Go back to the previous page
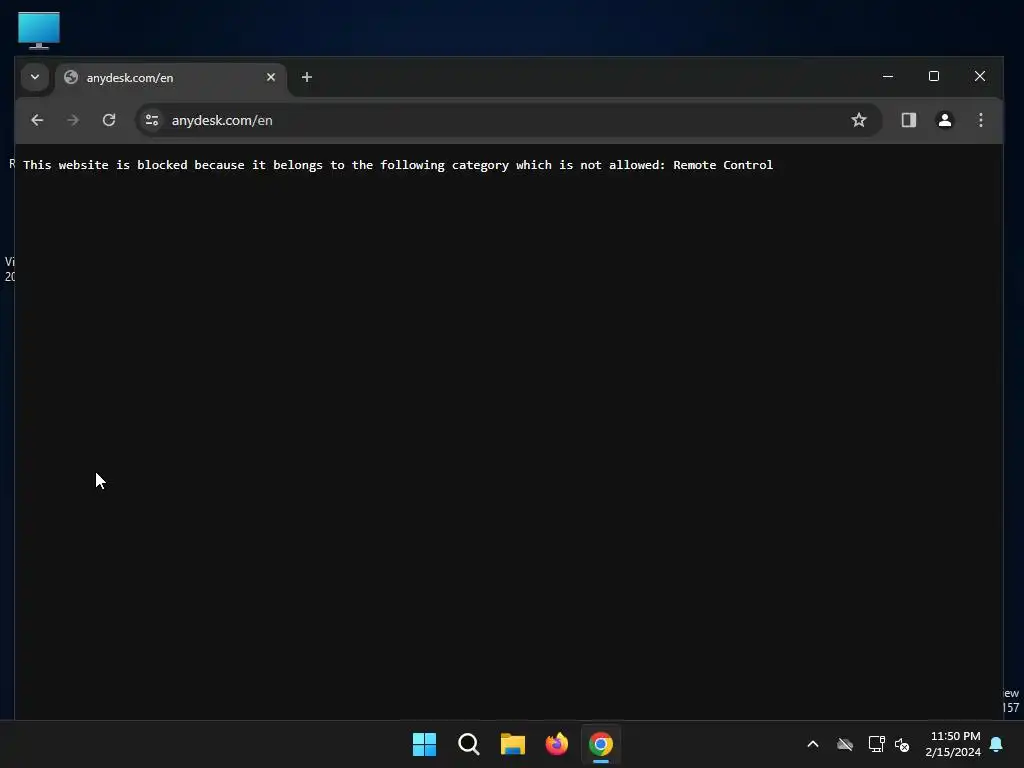The width and height of the screenshot is (1024, 768). click(37, 120)
